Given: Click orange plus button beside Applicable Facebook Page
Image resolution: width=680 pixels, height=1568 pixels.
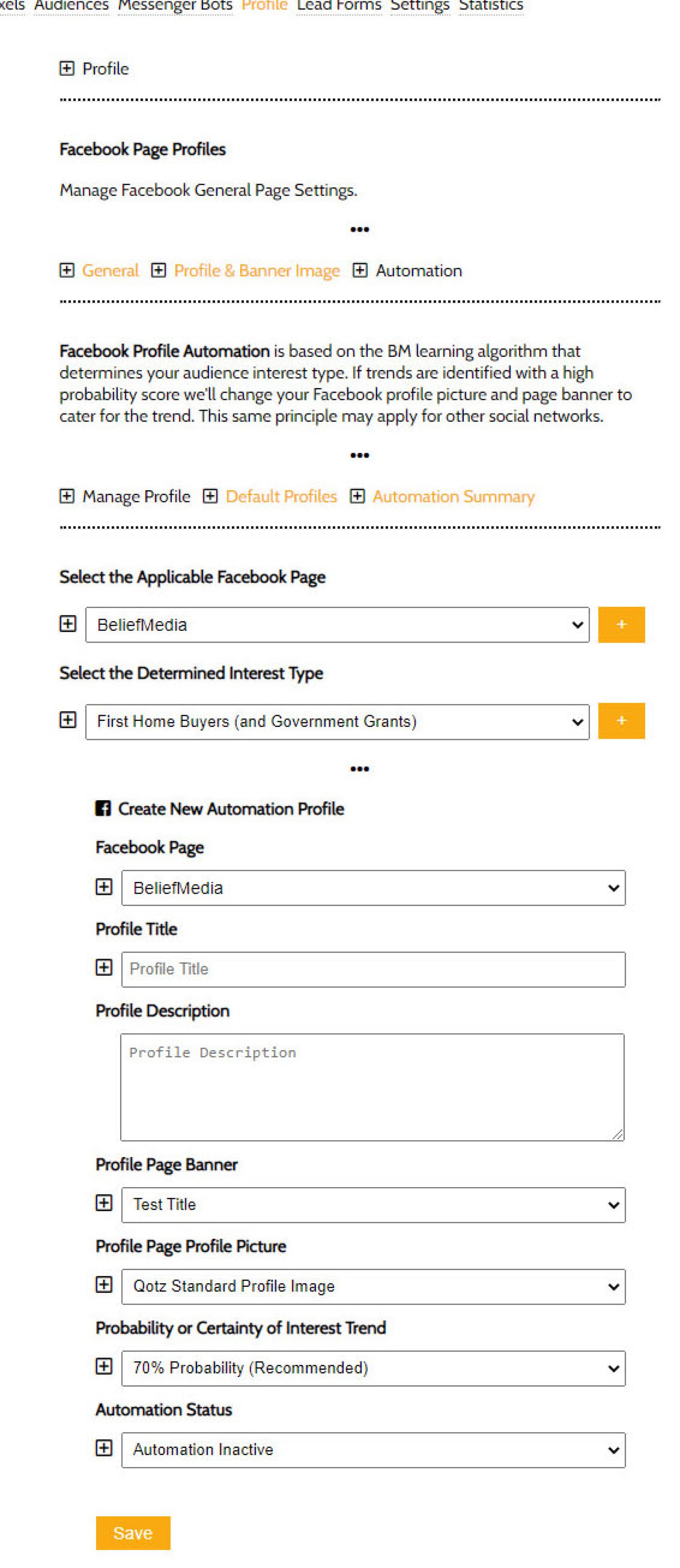Looking at the screenshot, I should (x=621, y=624).
